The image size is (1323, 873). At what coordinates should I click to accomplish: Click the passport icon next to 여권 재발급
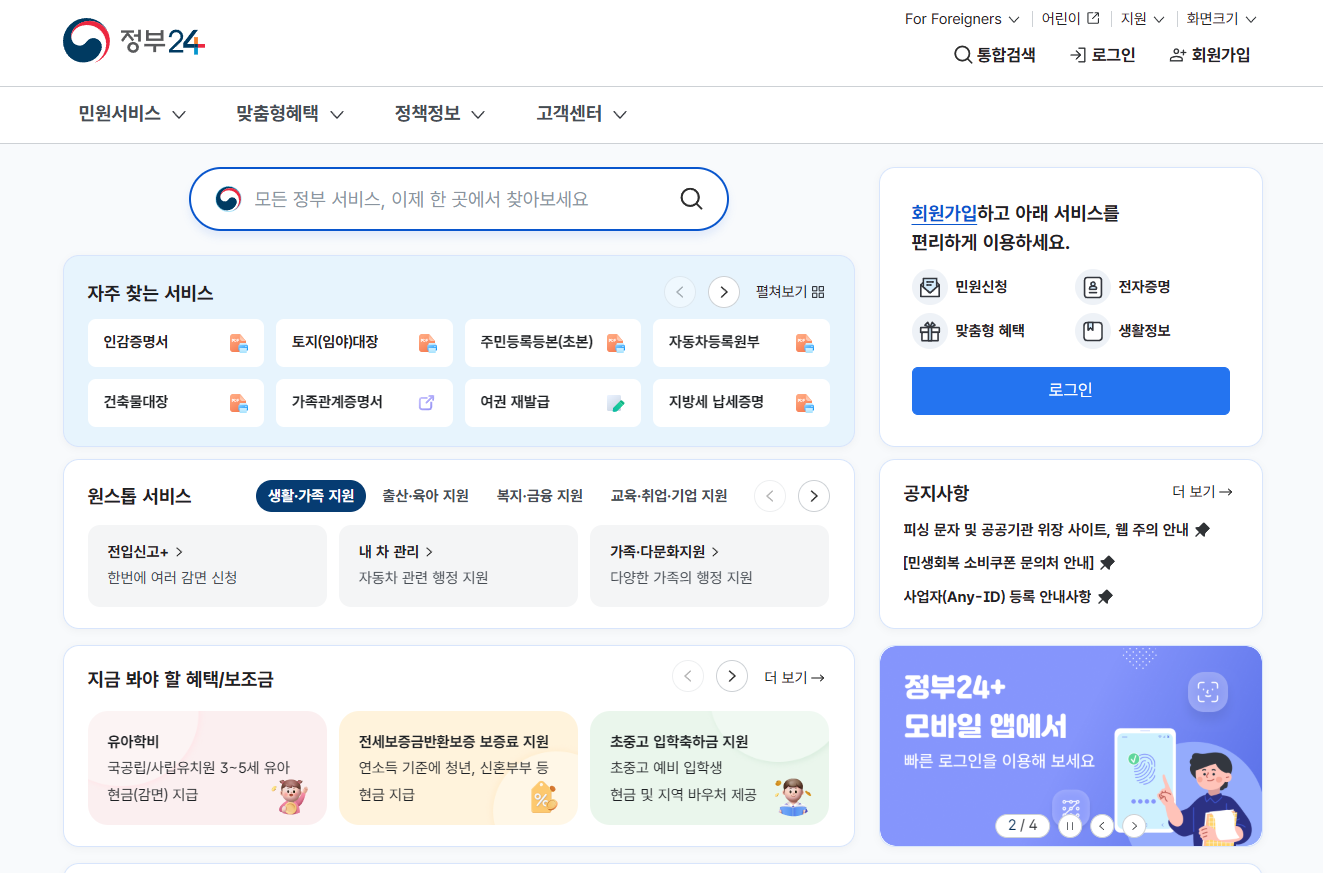[x=617, y=402]
